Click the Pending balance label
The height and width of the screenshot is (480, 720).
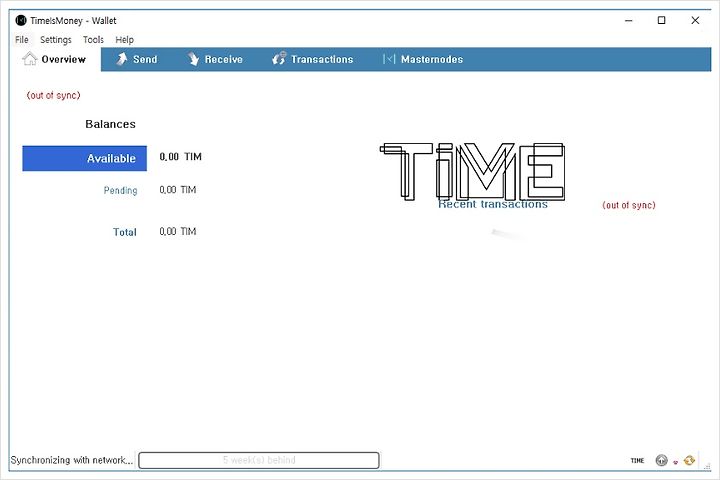(x=120, y=190)
